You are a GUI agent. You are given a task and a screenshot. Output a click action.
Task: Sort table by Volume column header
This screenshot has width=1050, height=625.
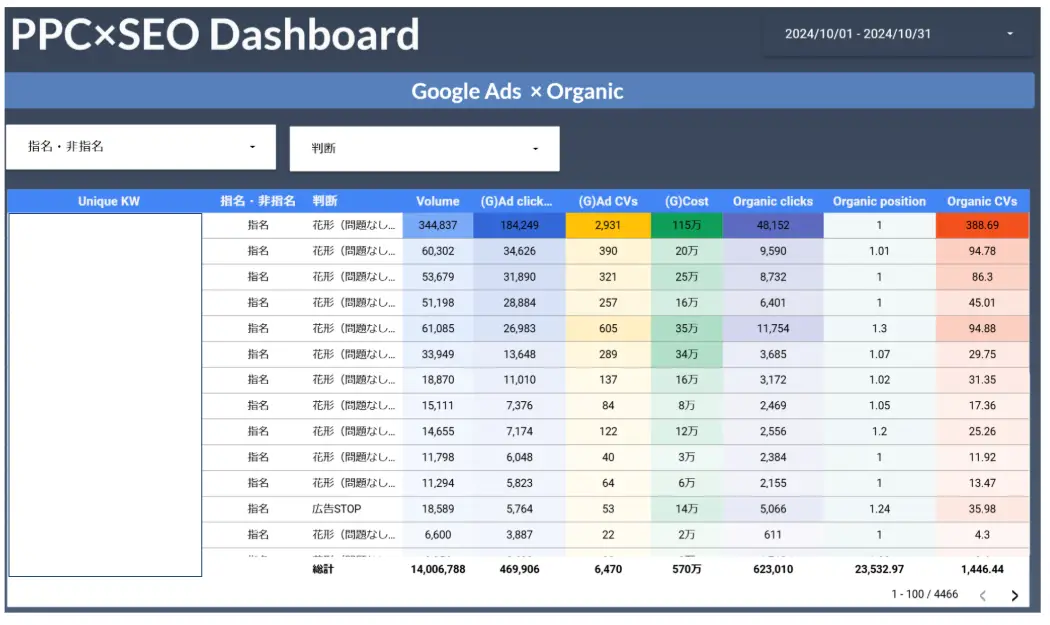point(438,201)
